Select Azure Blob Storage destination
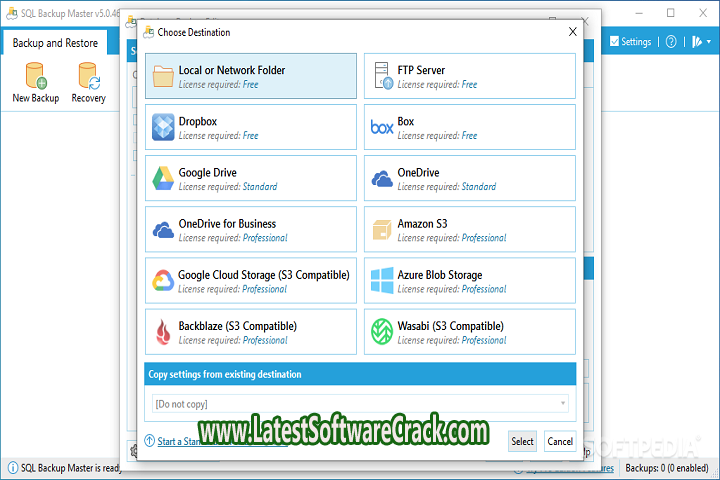 click(x=470, y=281)
